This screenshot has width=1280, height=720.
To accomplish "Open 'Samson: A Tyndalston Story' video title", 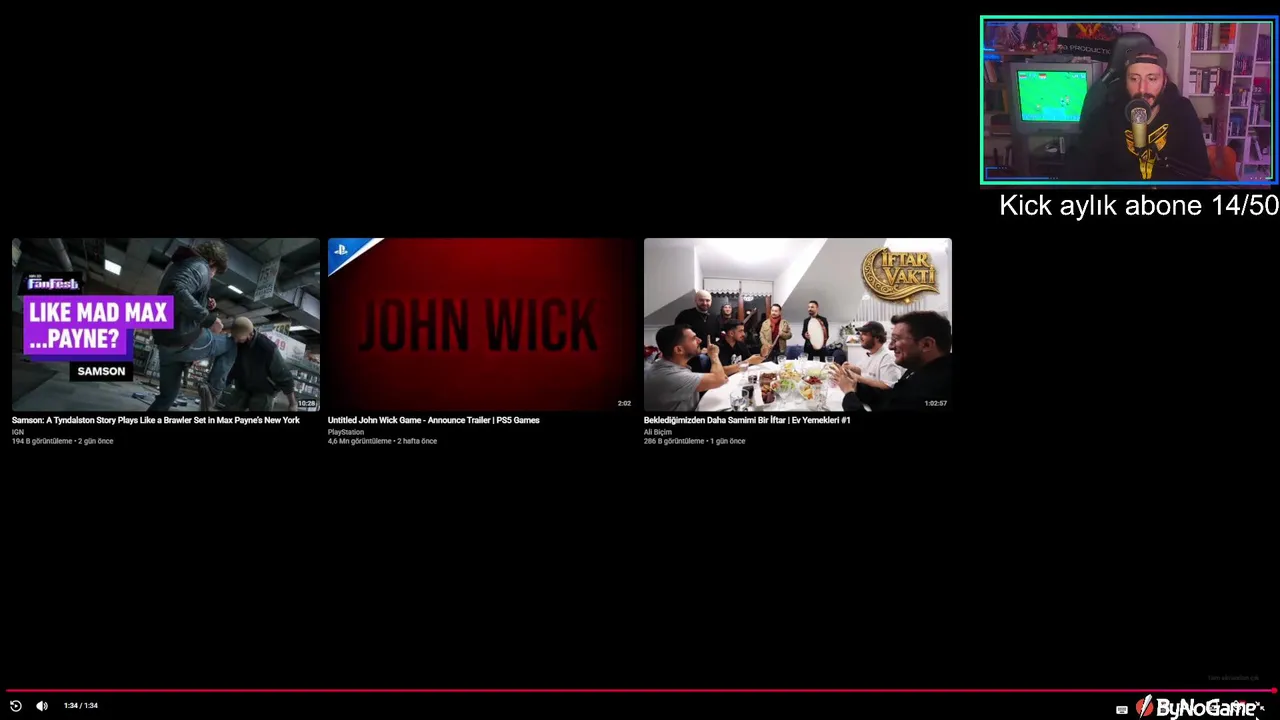I will click(x=156, y=420).
